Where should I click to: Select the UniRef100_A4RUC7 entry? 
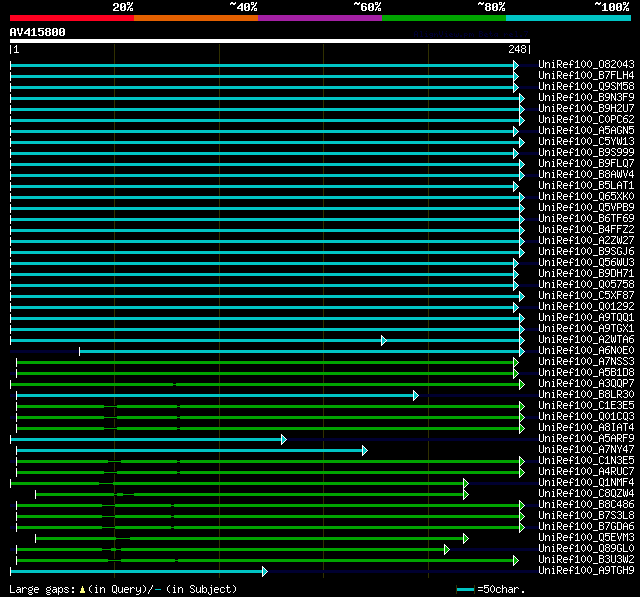pyautogui.click(x=586, y=472)
